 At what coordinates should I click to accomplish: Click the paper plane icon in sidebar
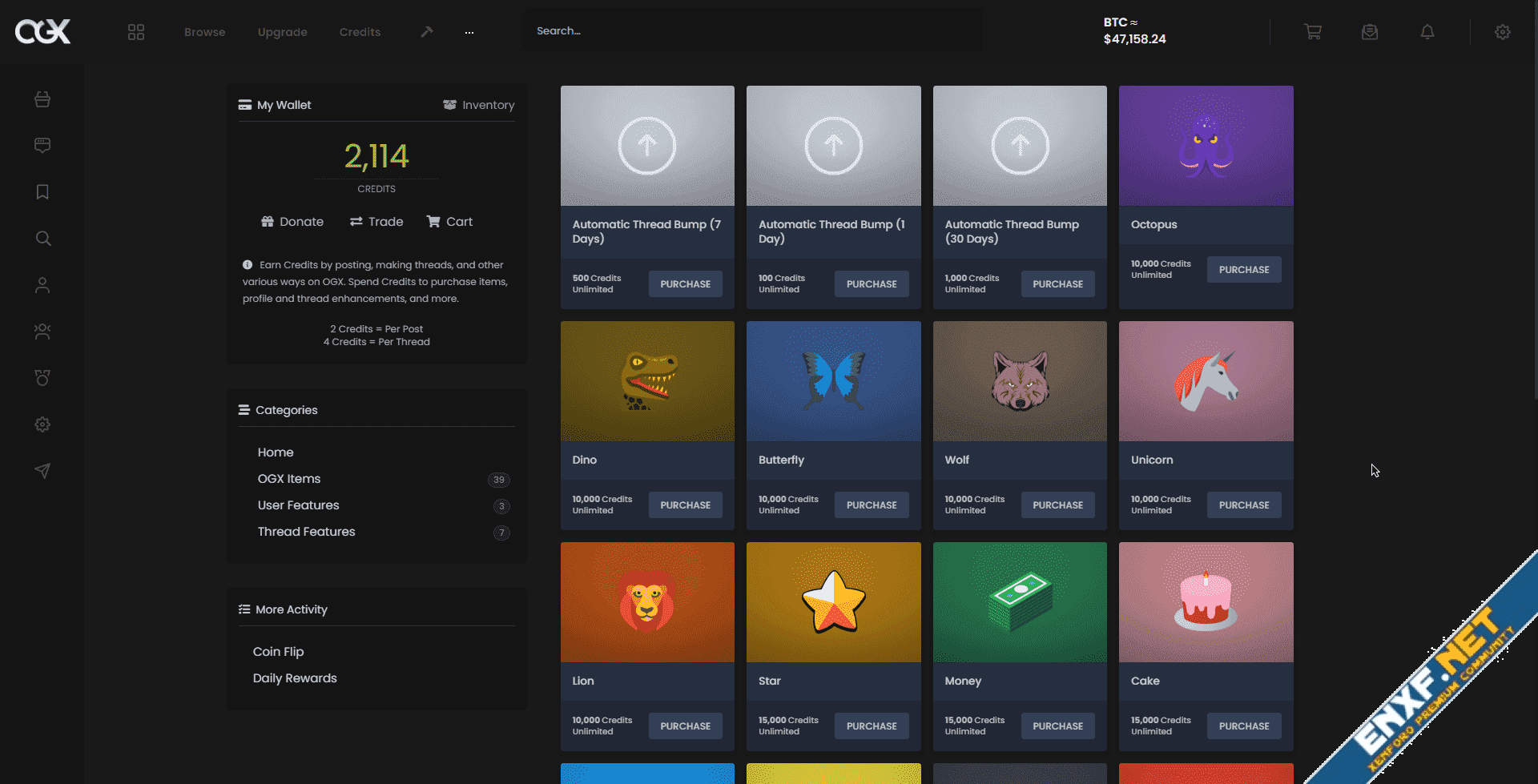tap(42, 471)
